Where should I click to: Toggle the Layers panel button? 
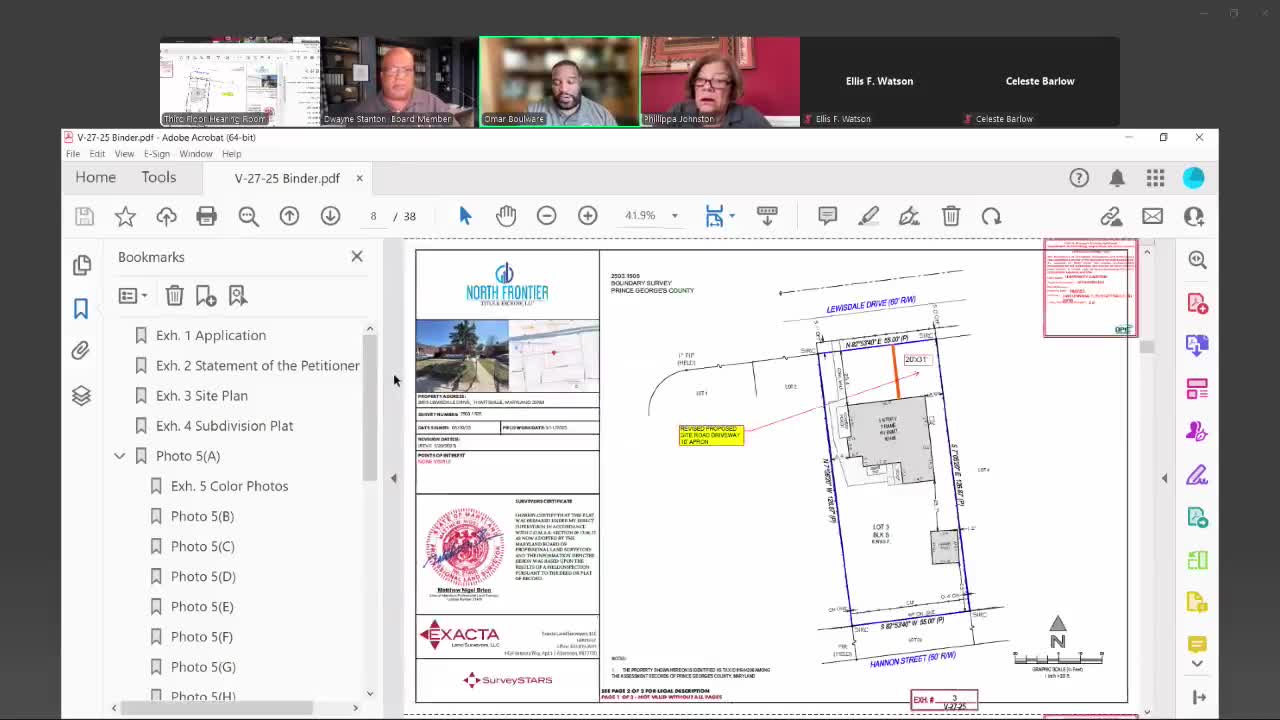(x=81, y=396)
